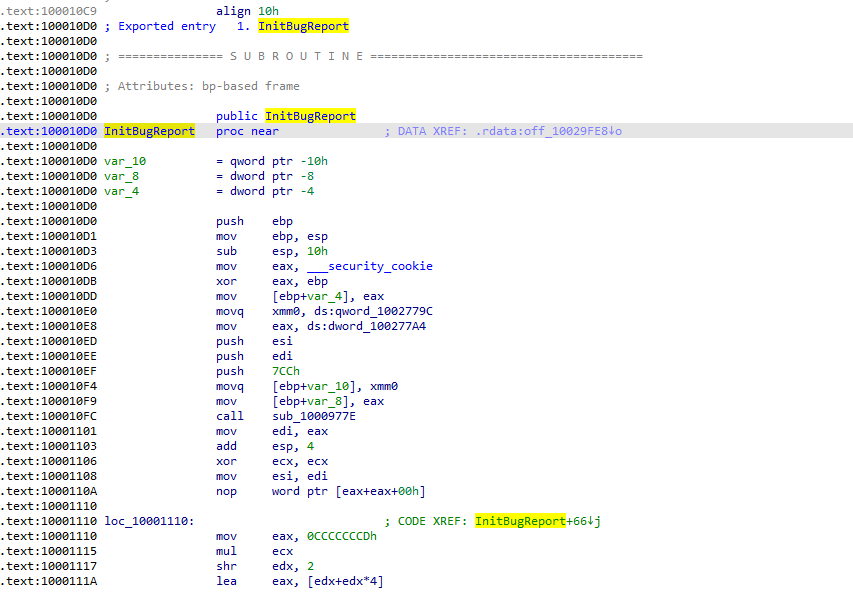Click the bp-based frame attributes comment
This screenshot has height=592, width=853.
208,86
